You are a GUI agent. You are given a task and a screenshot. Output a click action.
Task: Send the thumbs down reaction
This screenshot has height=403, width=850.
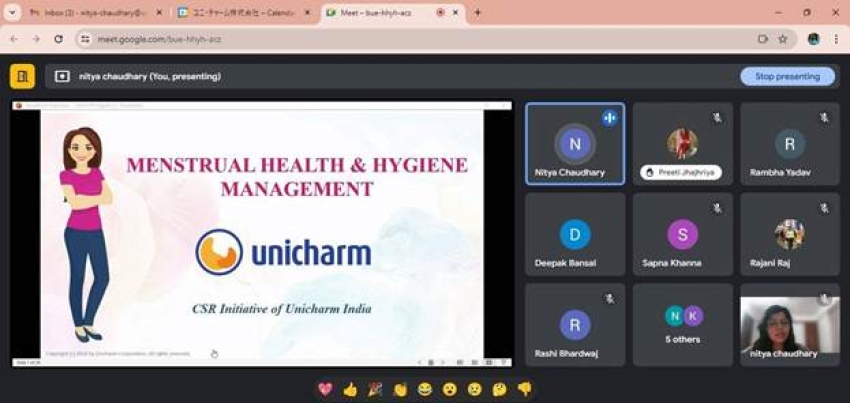pyautogui.click(x=524, y=389)
